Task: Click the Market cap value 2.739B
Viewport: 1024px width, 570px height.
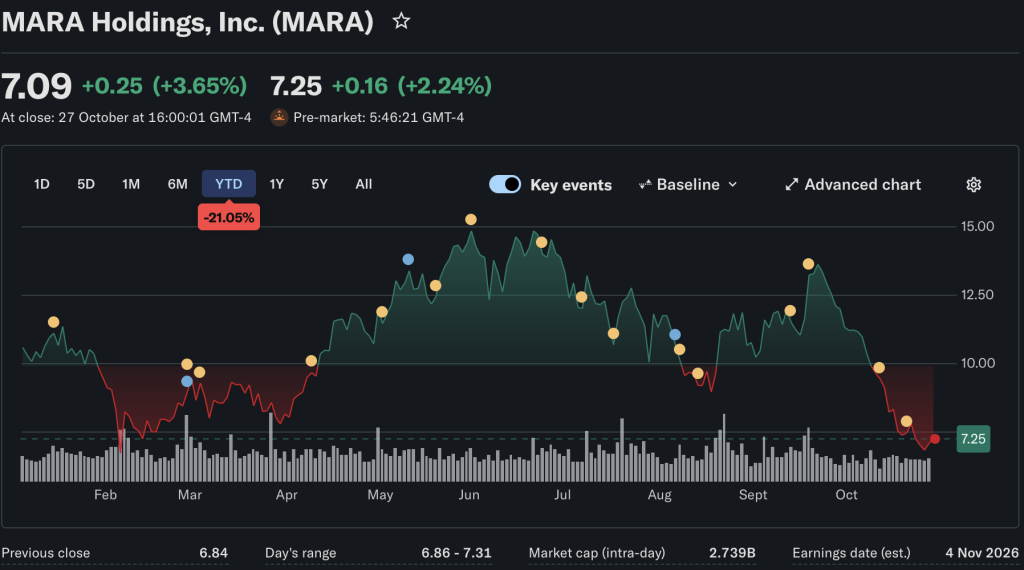Action: pos(732,553)
